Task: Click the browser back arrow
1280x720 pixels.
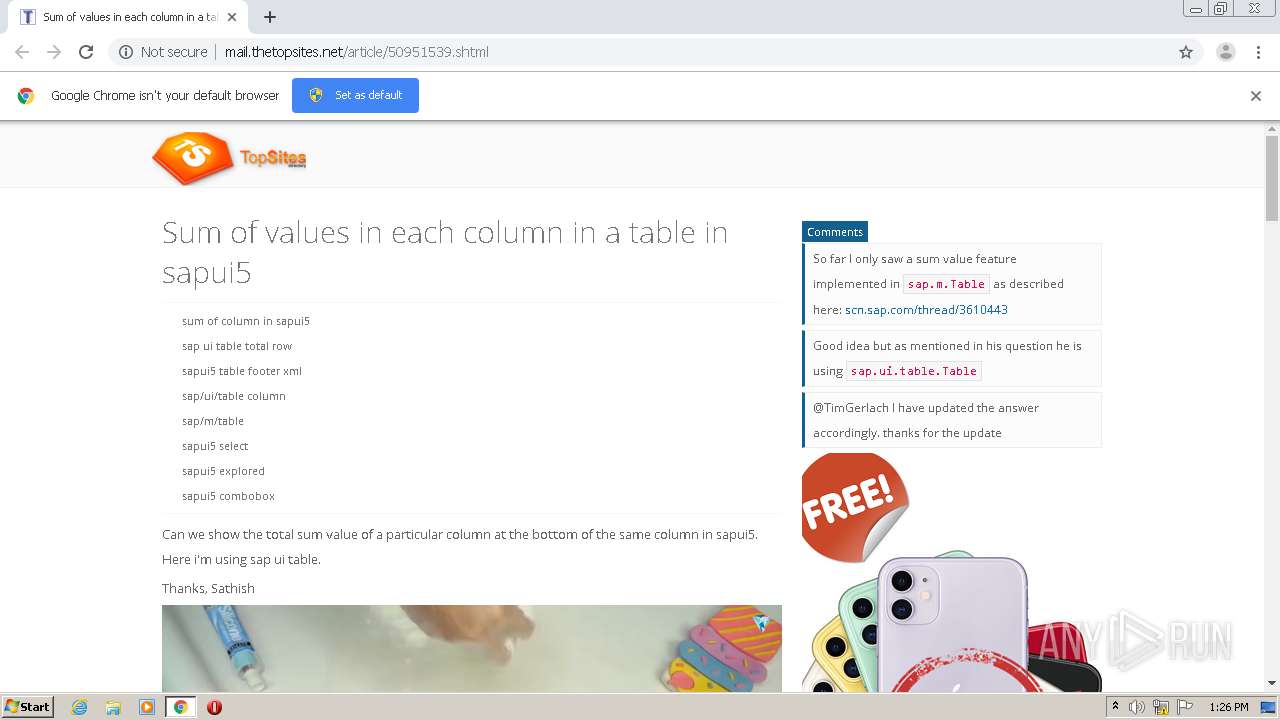Action: pyautogui.click(x=22, y=52)
